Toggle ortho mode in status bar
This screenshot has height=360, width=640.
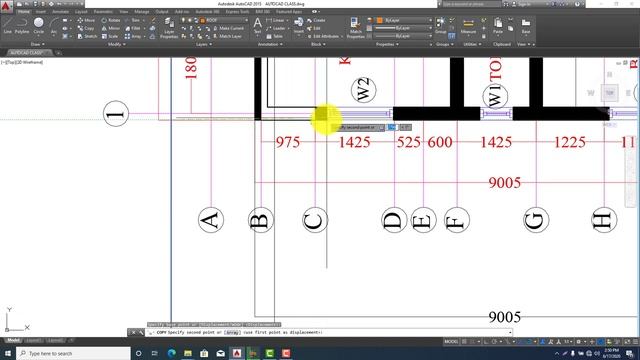pyautogui.click(x=486, y=342)
